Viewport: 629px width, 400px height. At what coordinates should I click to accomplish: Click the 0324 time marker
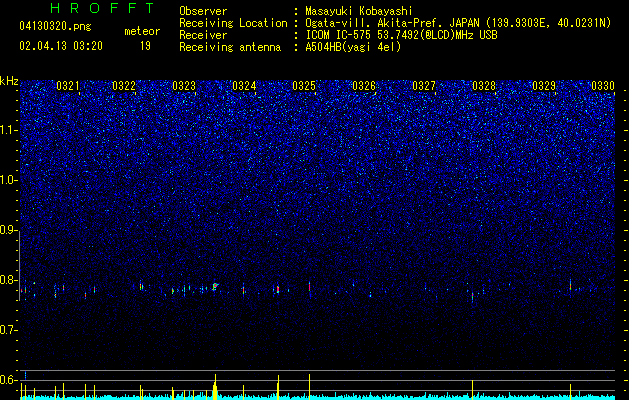[x=244, y=86]
